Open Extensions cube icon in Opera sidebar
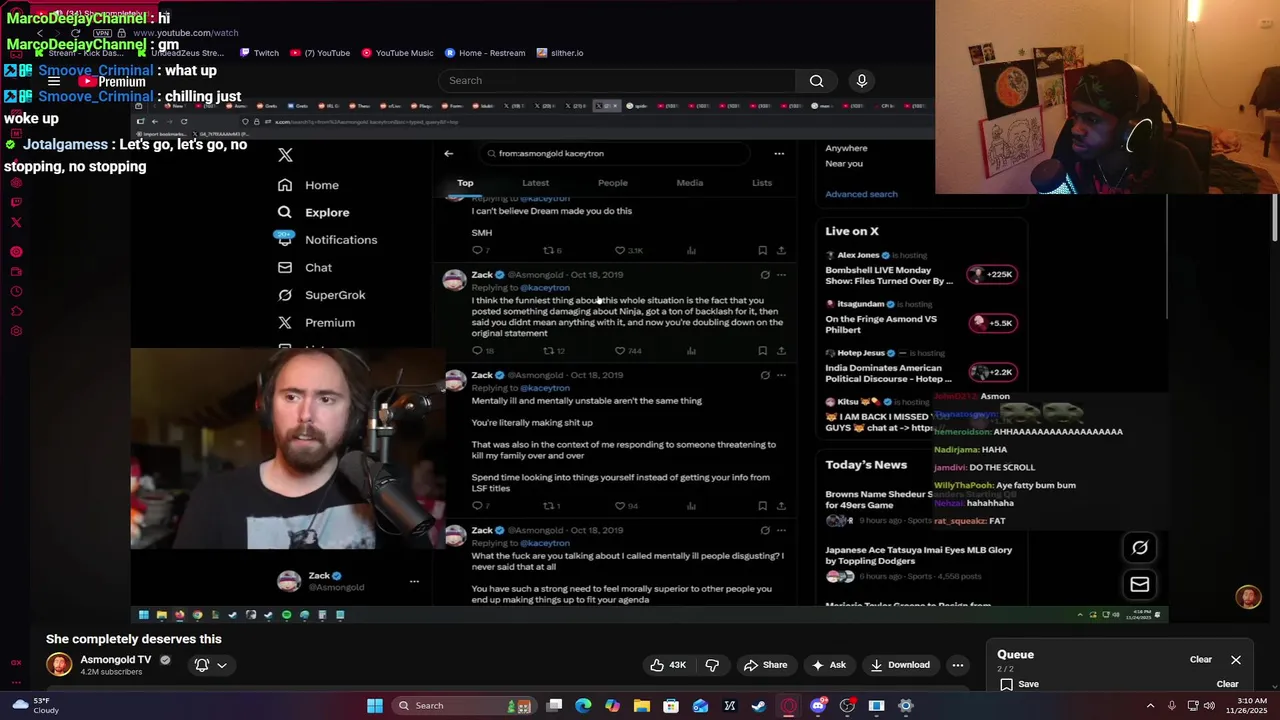1280x720 pixels. click(16, 311)
